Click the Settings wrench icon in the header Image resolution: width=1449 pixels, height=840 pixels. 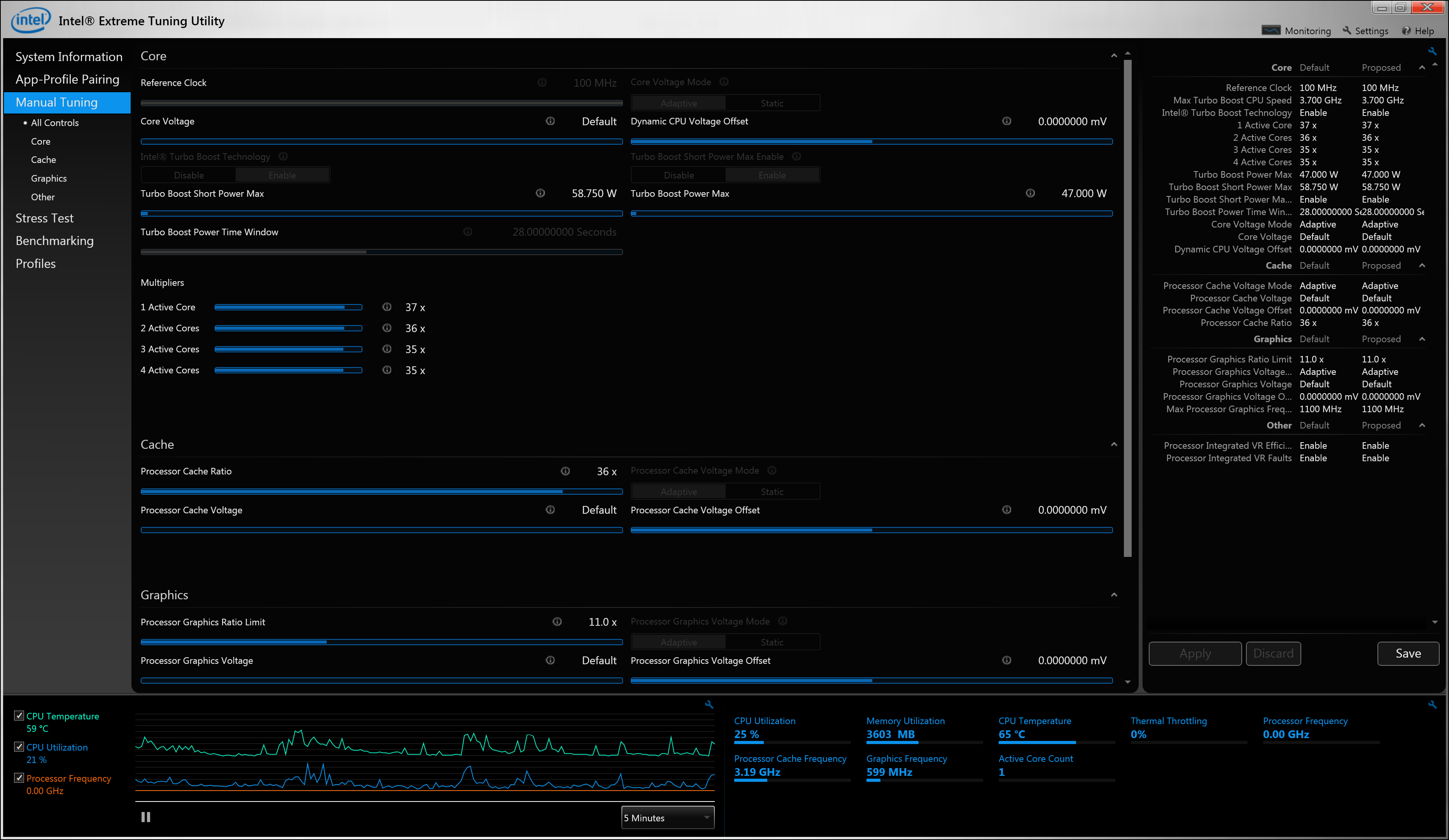click(x=1347, y=30)
